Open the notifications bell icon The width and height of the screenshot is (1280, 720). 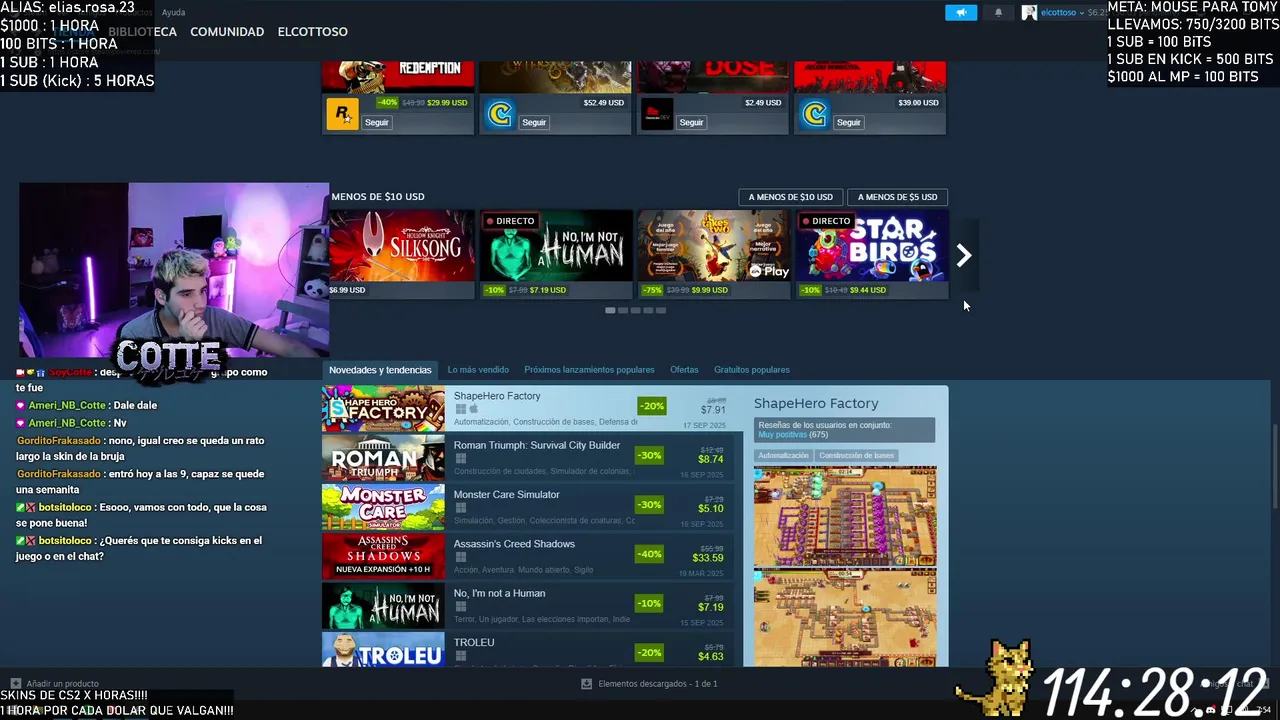998,13
